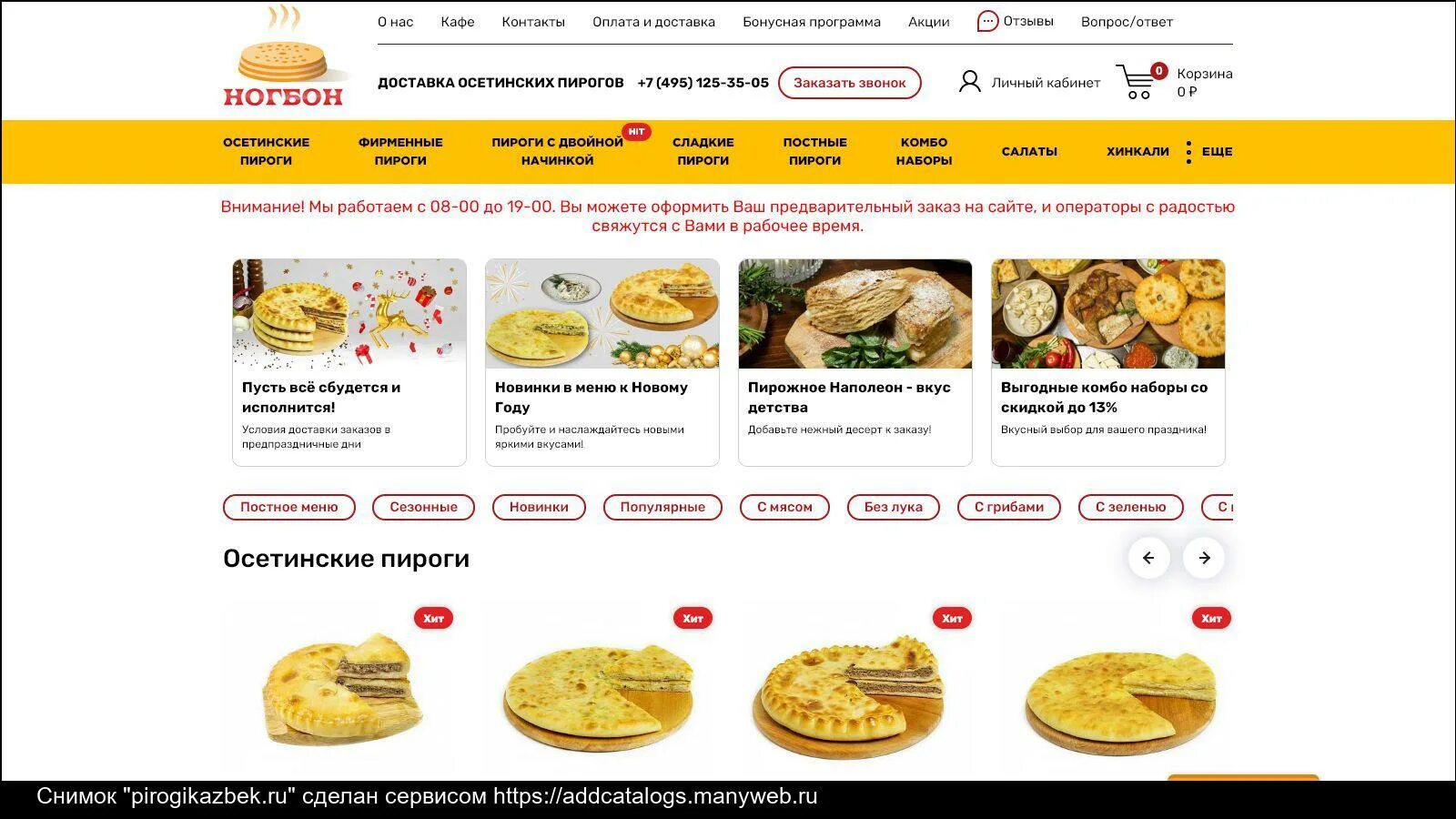1456x819 pixels.
Task: Click the reviews speech bubble icon
Action: pyautogui.click(x=987, y=21)
